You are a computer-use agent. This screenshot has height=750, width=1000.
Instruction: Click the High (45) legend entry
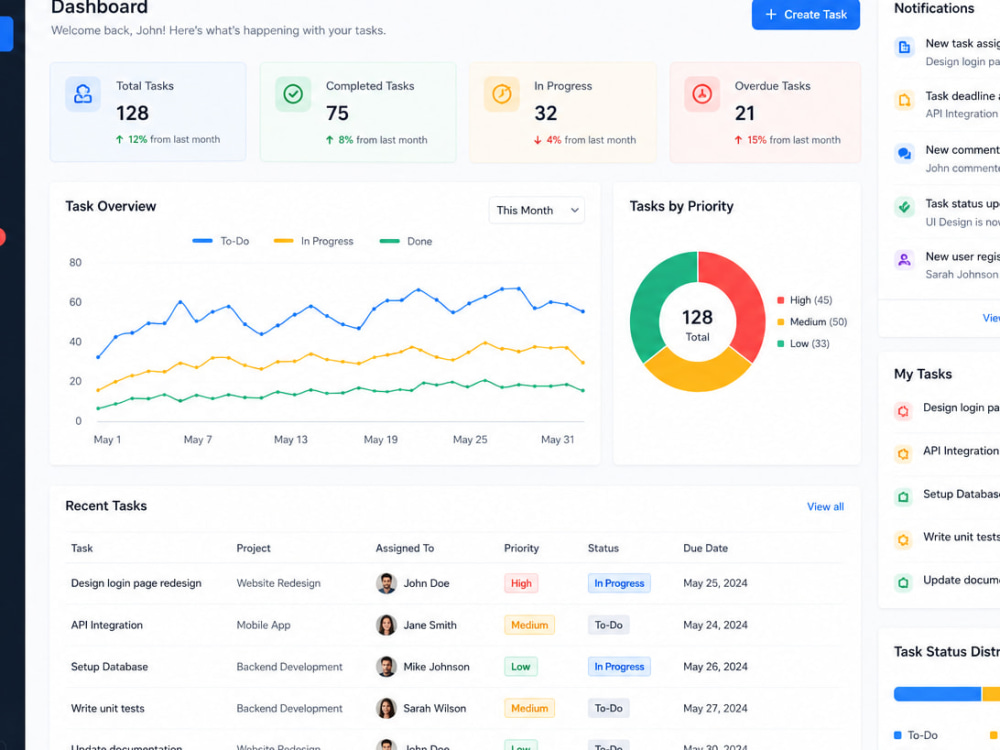pyautogui.click(x=804, y=300)
